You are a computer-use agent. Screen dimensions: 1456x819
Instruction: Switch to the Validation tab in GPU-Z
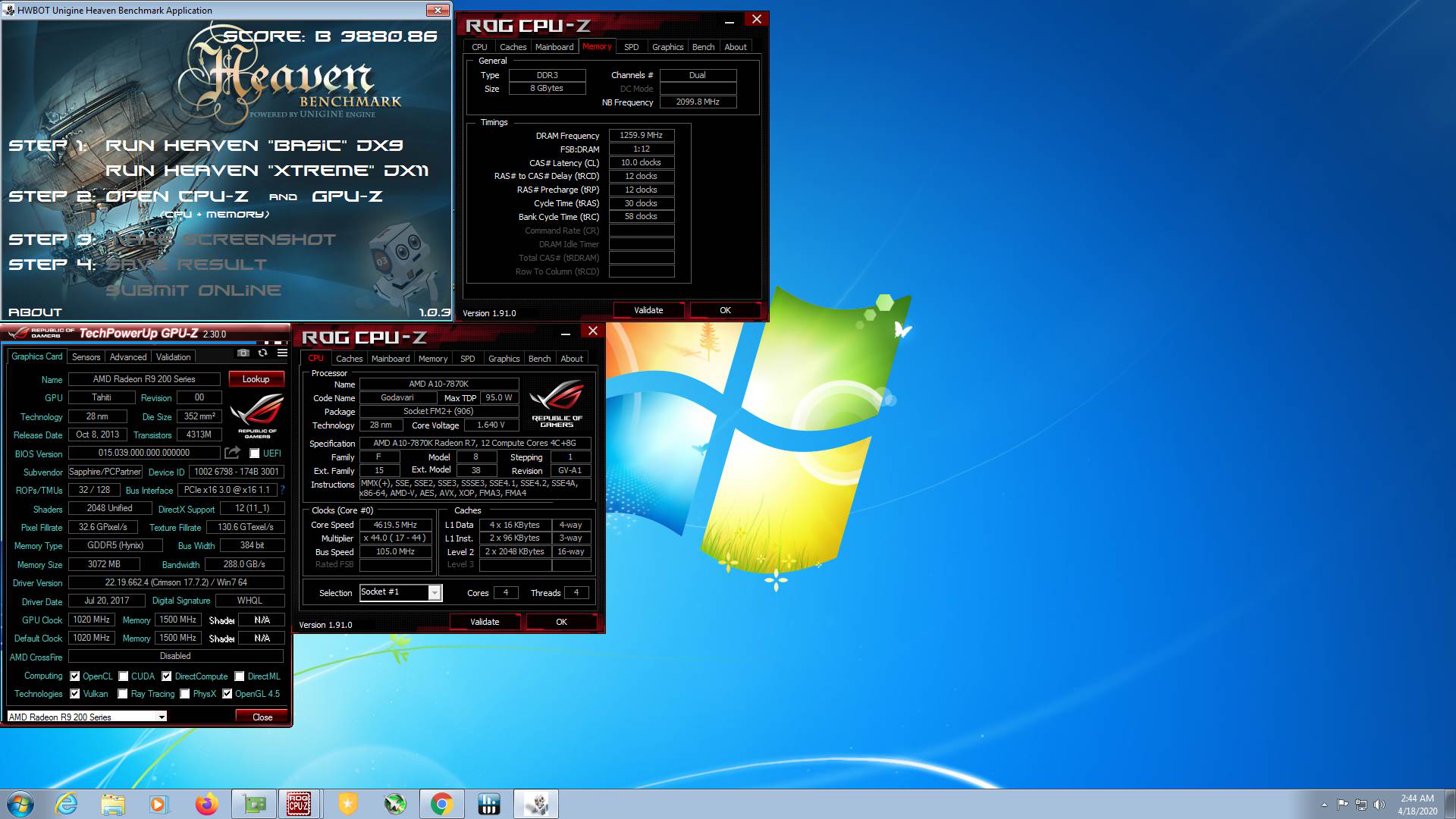click(x=174, y=357)
